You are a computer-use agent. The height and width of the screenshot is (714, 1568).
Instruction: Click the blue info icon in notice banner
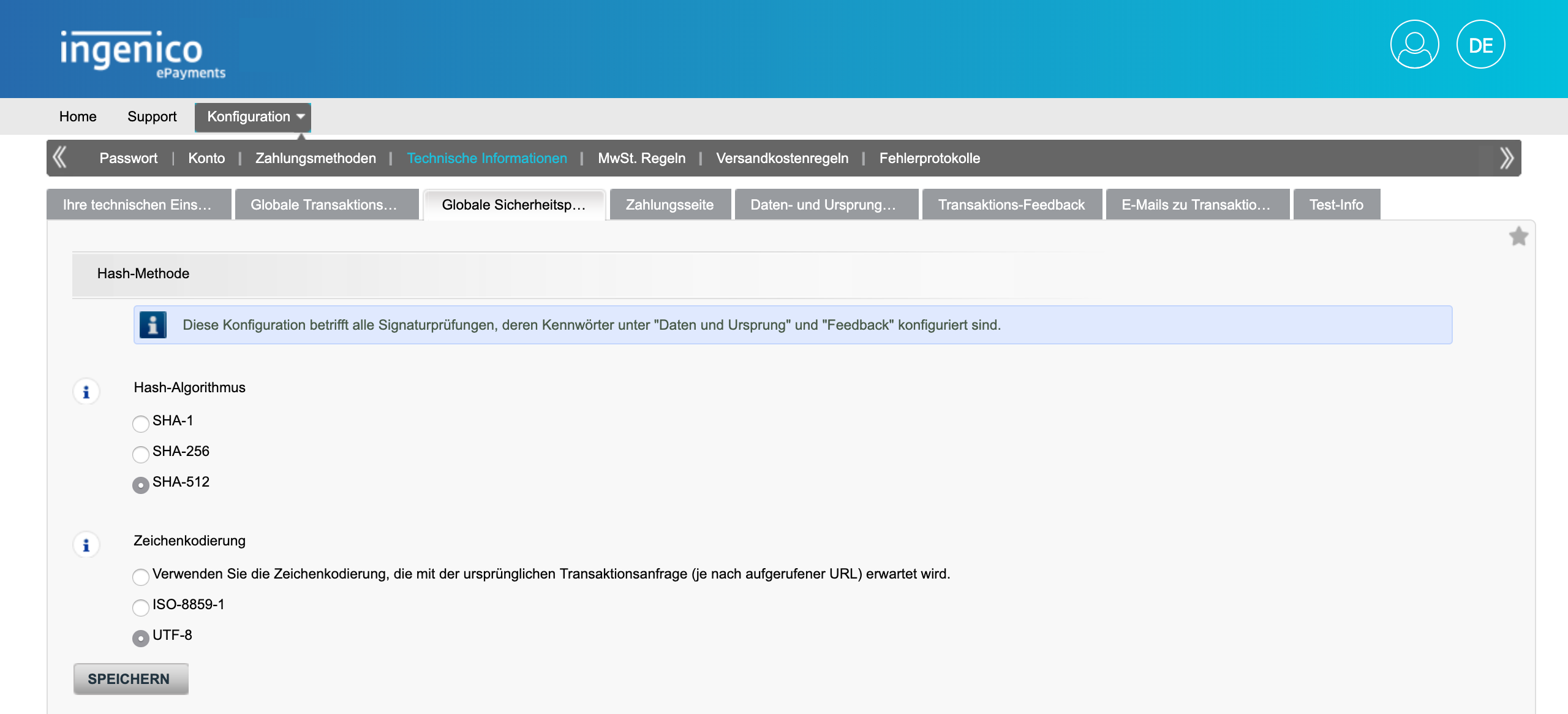click(153, 325)
